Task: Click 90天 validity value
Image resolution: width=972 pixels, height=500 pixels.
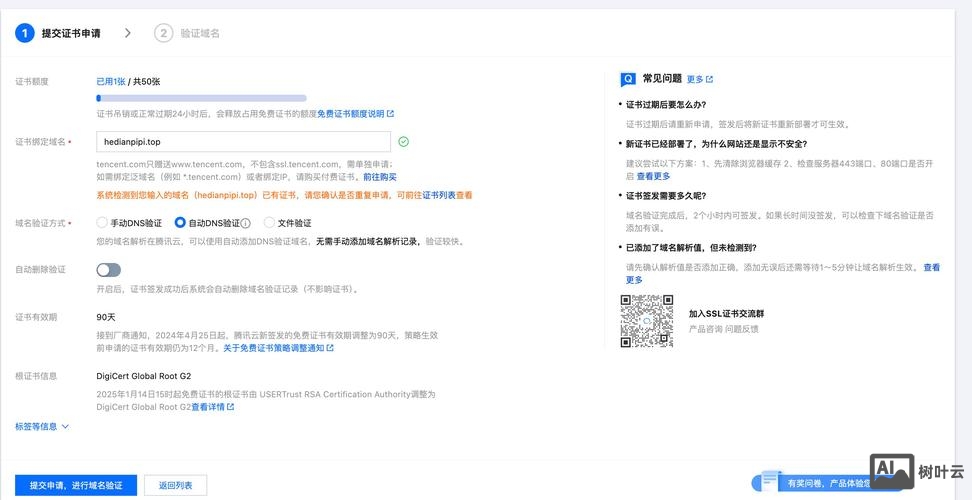Action: 106,317
